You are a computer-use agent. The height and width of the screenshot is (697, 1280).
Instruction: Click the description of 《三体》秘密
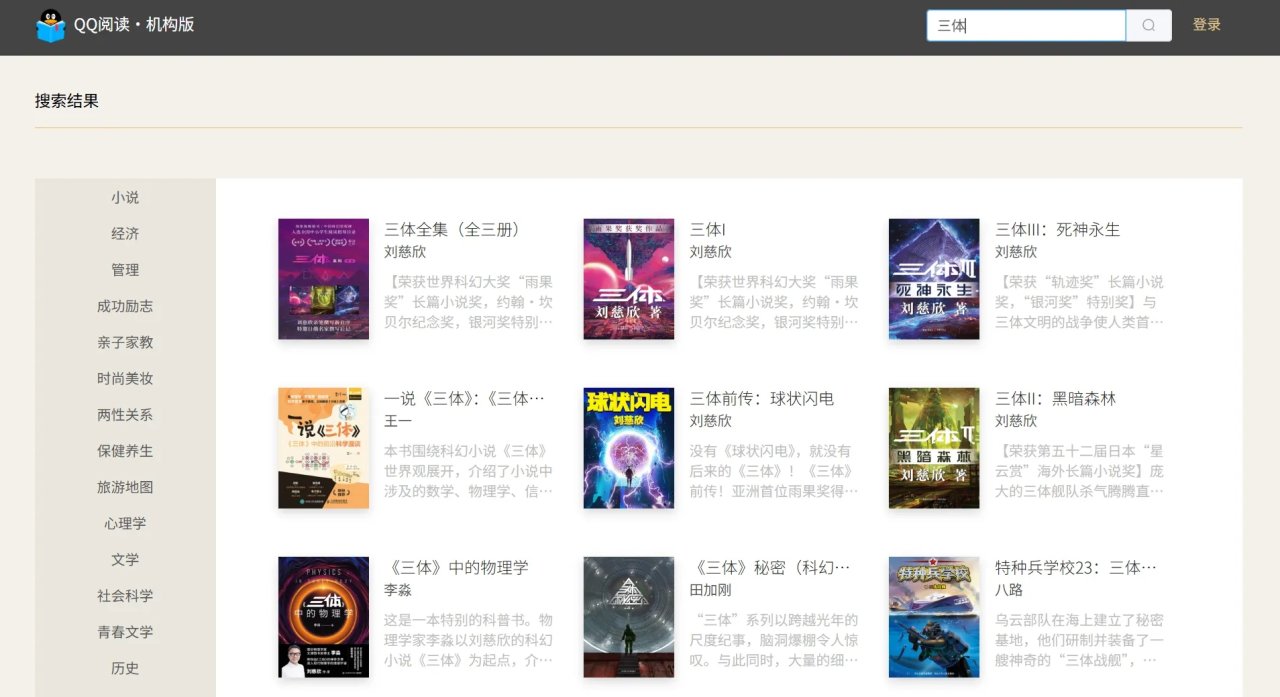[x=775, y=640]
